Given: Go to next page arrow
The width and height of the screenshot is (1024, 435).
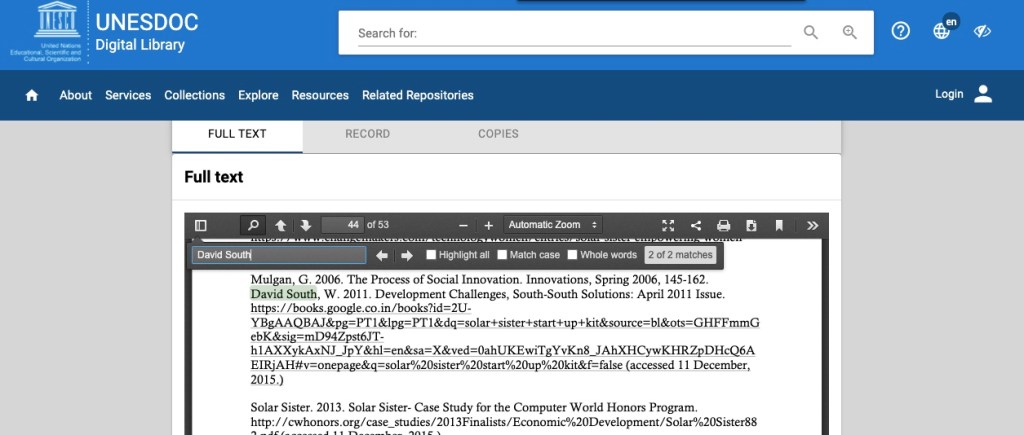Looking at the screenshot, I should (306, 225).
